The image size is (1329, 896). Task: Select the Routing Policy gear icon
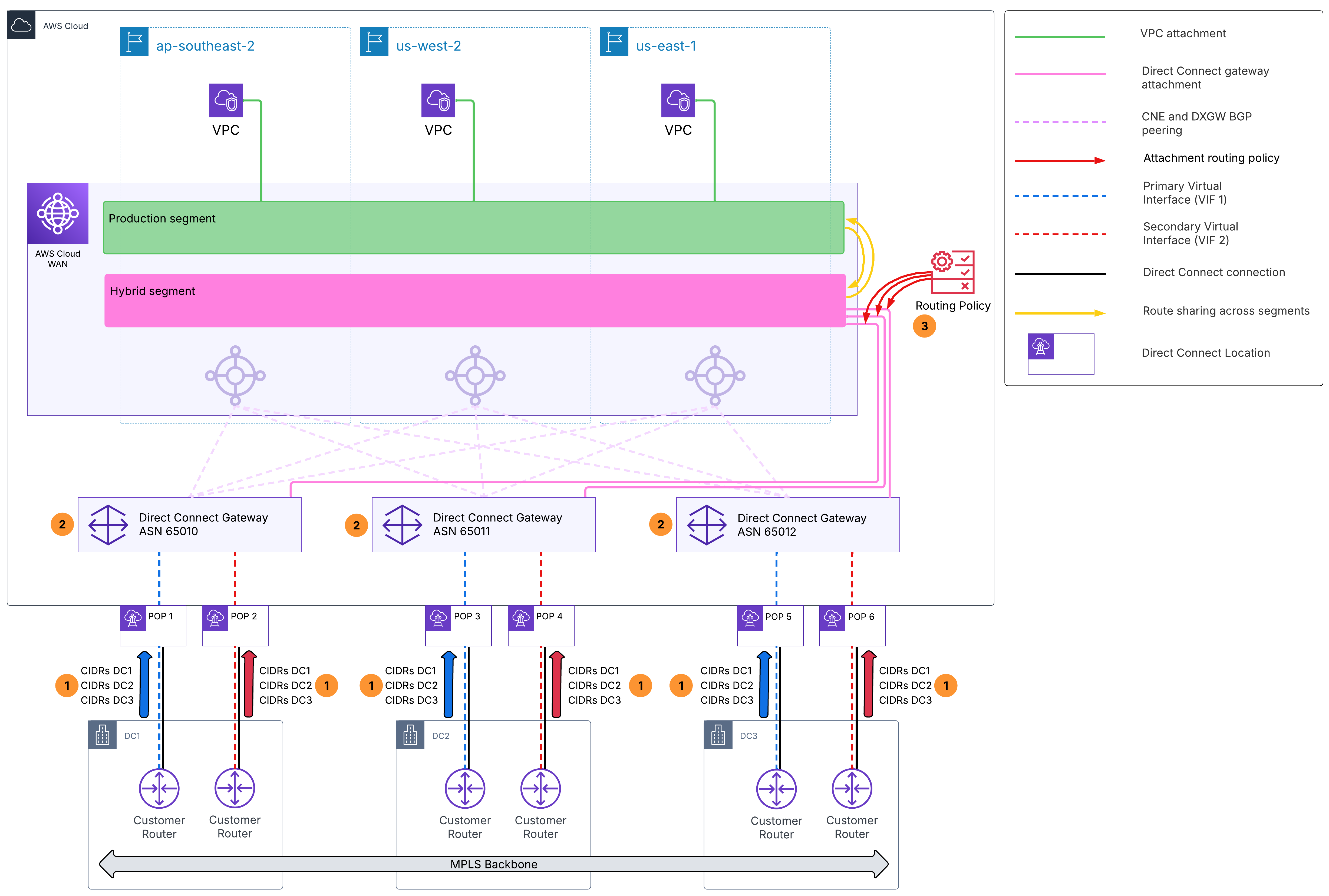tap(952, 272)
